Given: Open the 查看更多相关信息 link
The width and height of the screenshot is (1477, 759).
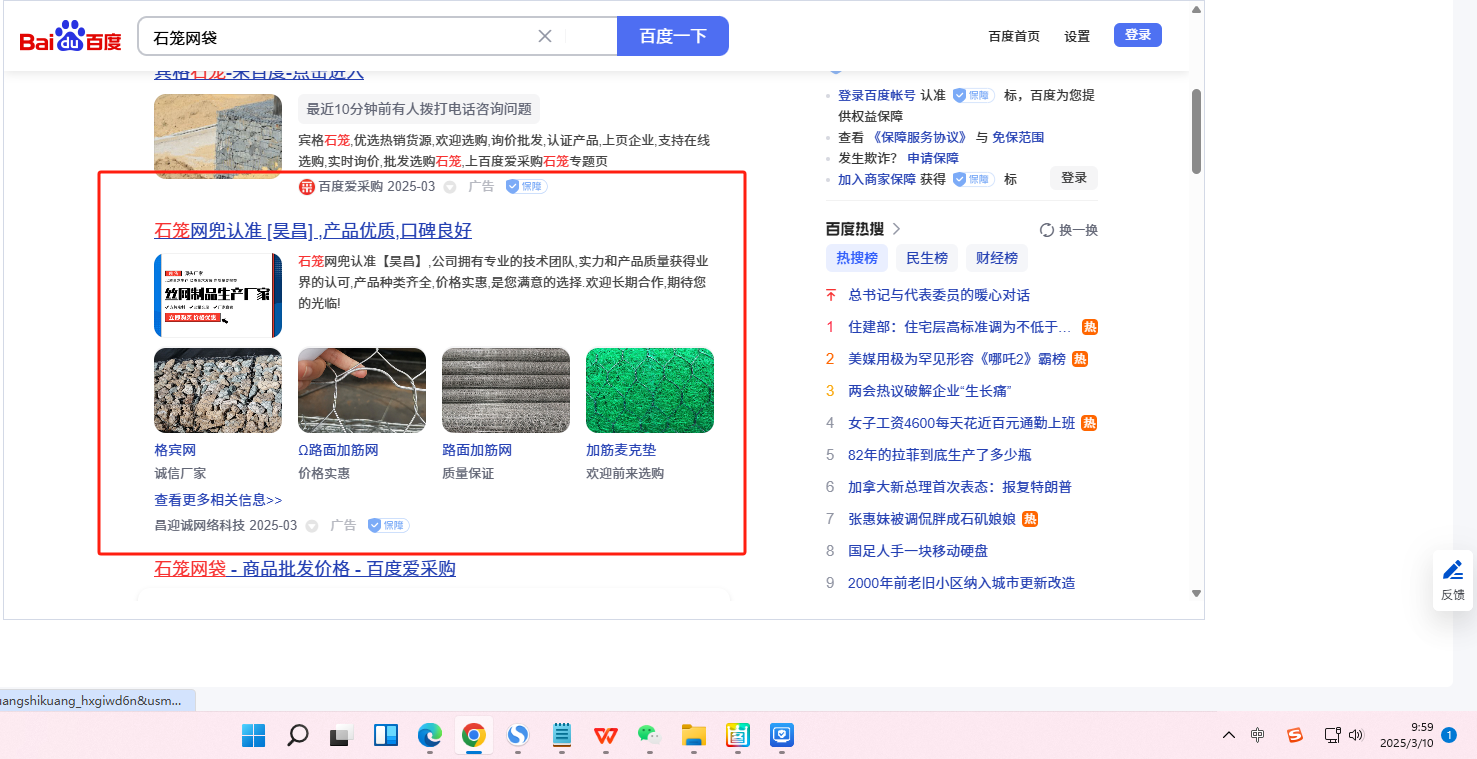Looking at the screenshot, I should (x=218, y=500).
